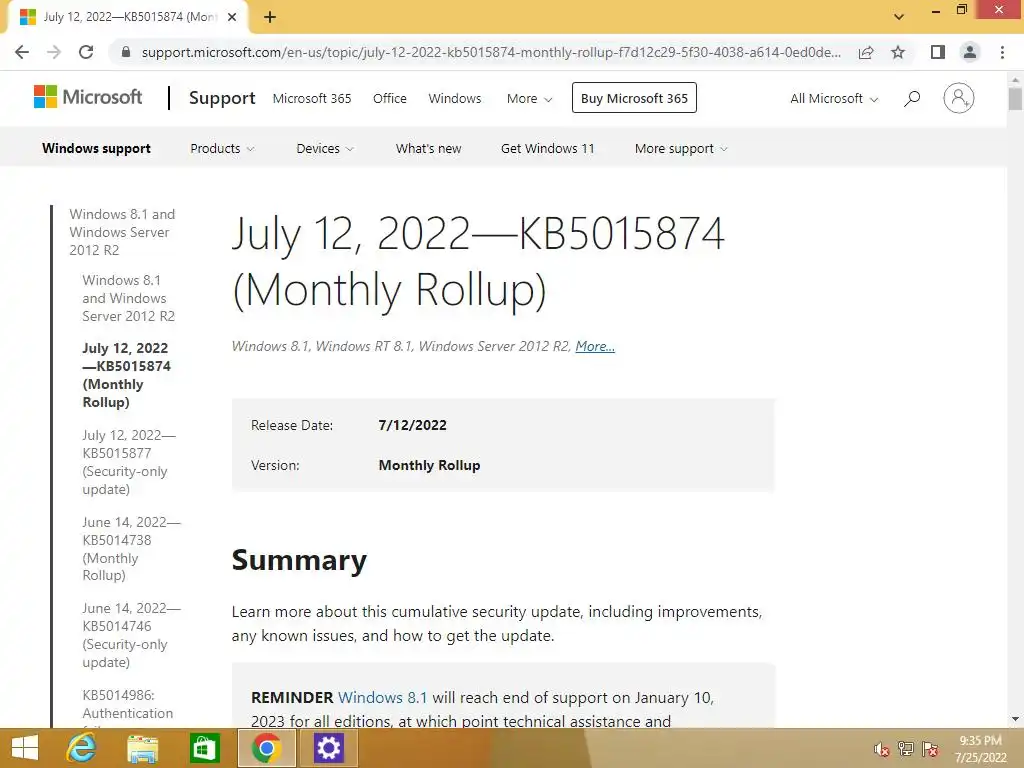
Task: Click the 7/12/2022 release date value
Action: click(413, 425)
